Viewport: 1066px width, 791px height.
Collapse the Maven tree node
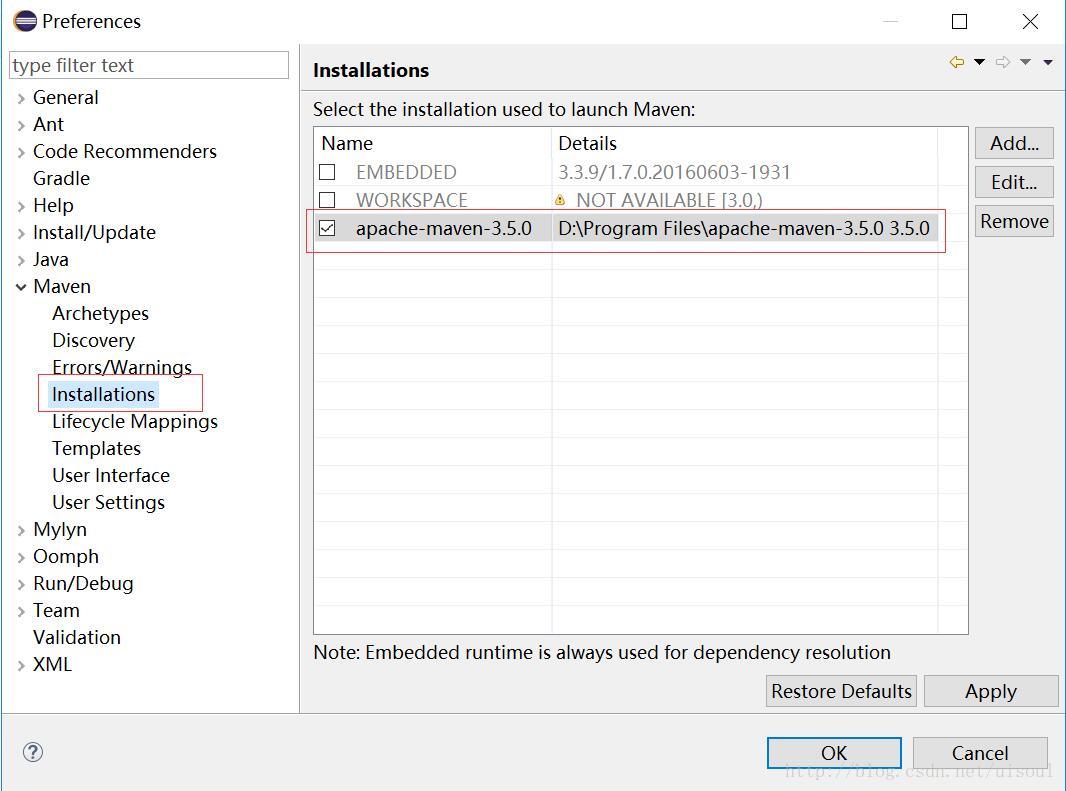point(21,287)
